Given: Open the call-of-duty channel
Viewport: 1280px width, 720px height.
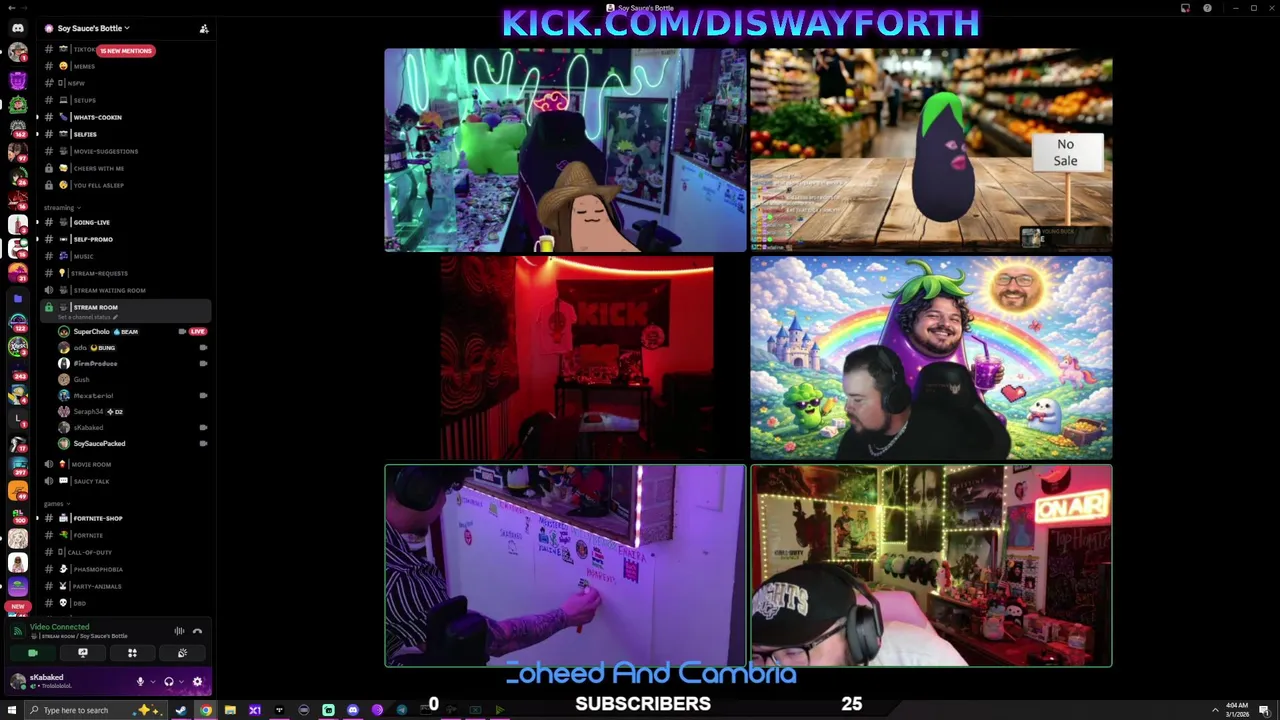Looking at the screenshot, I should [125, 552].
